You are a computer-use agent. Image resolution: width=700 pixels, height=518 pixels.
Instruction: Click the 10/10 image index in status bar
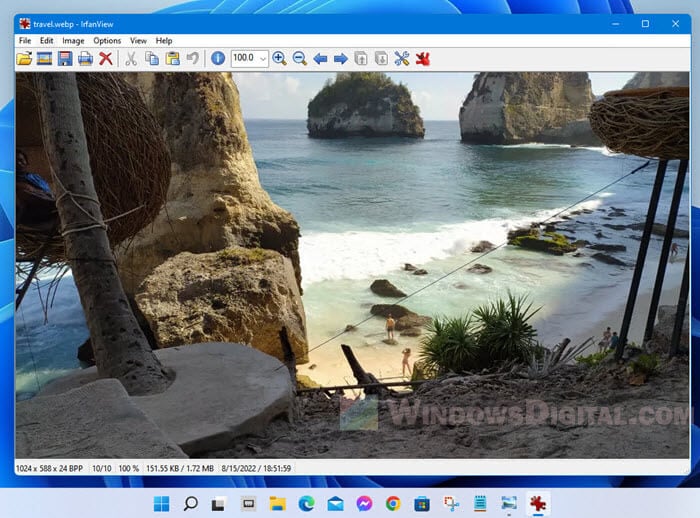[x=102, y=468]
